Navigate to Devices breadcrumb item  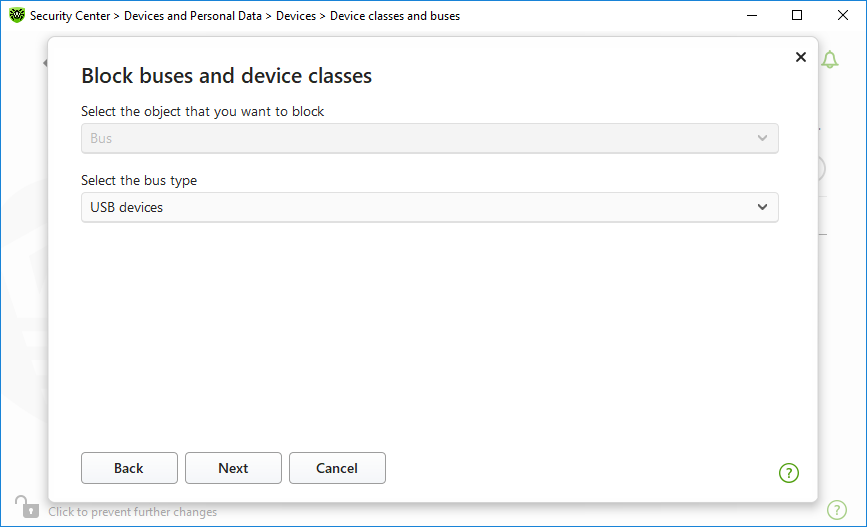[296, 16]
